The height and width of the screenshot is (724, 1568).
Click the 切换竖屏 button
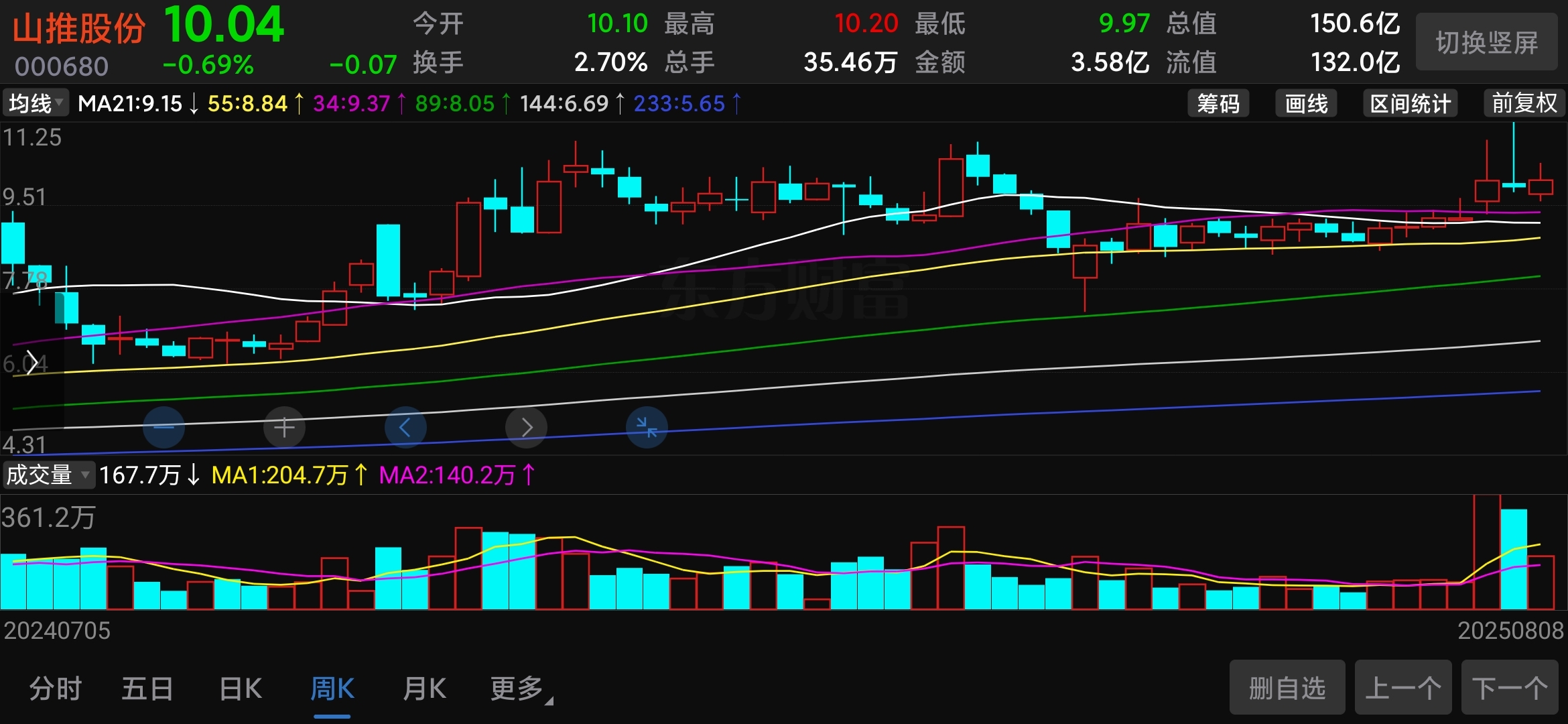1486,42
